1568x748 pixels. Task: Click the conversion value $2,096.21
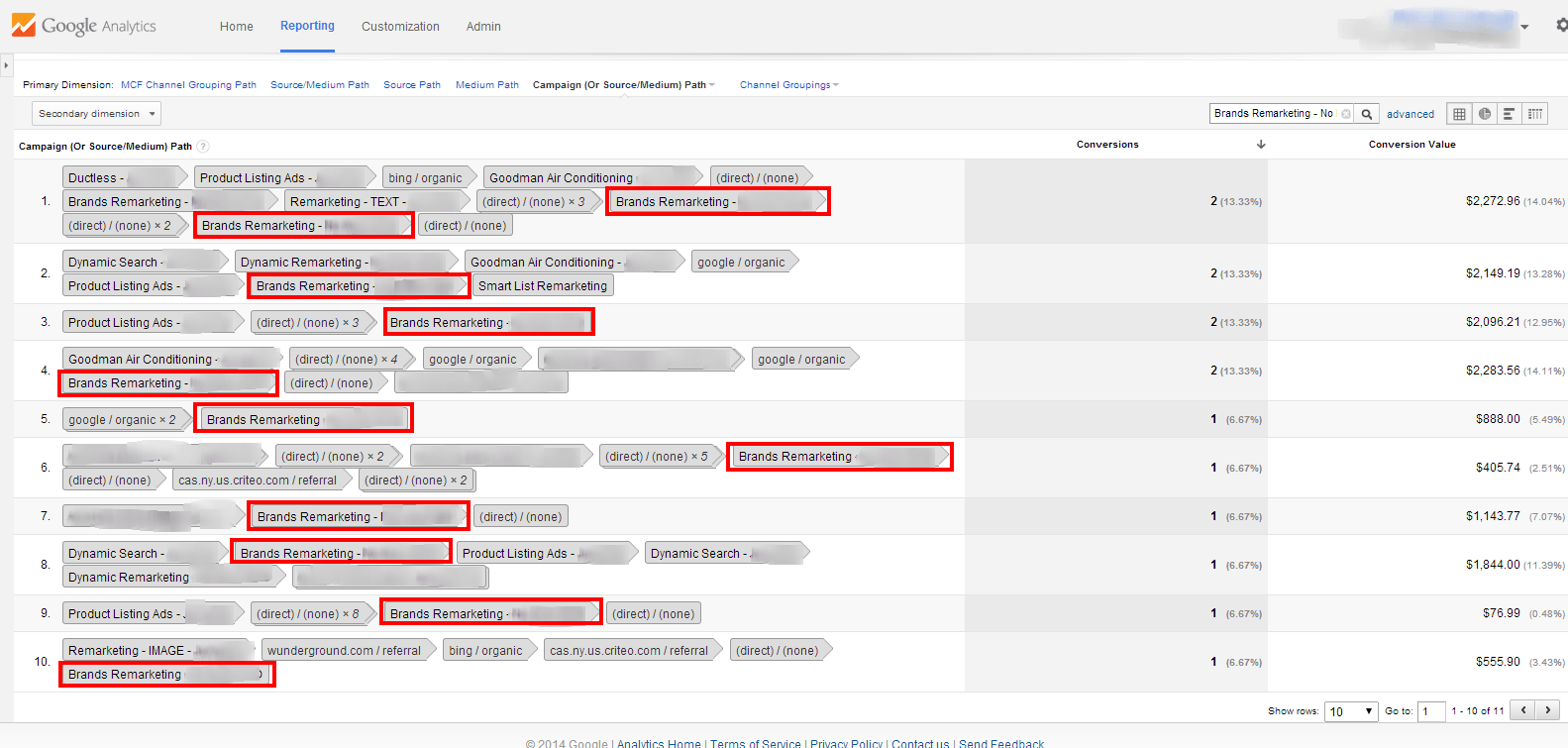tap(1493, 322)
